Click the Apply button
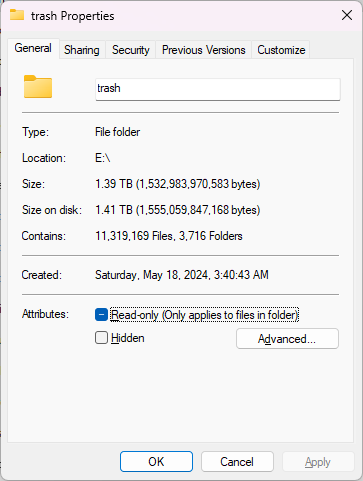The width and height of the screenshot is (363, 481). [318, 462]
